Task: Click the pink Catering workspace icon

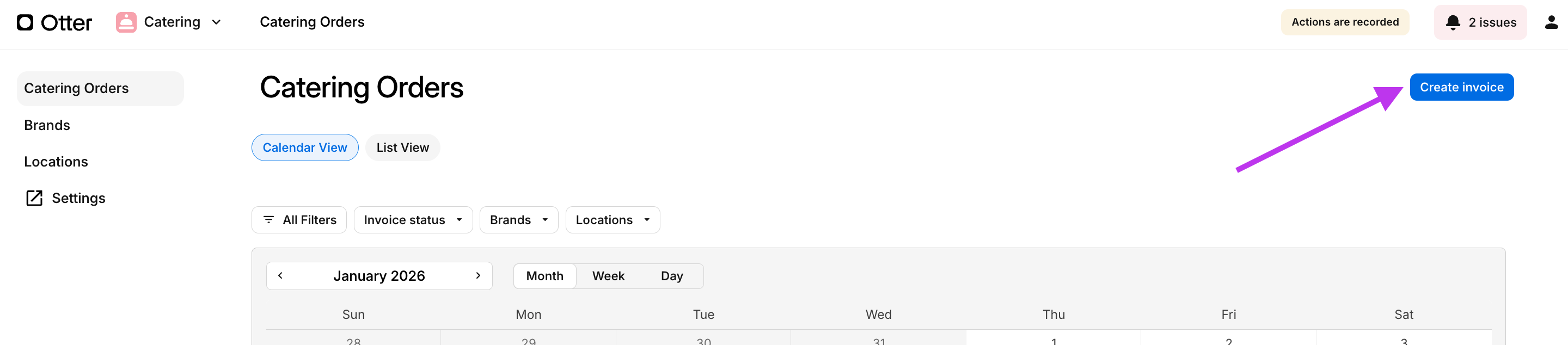Action: 126,22
